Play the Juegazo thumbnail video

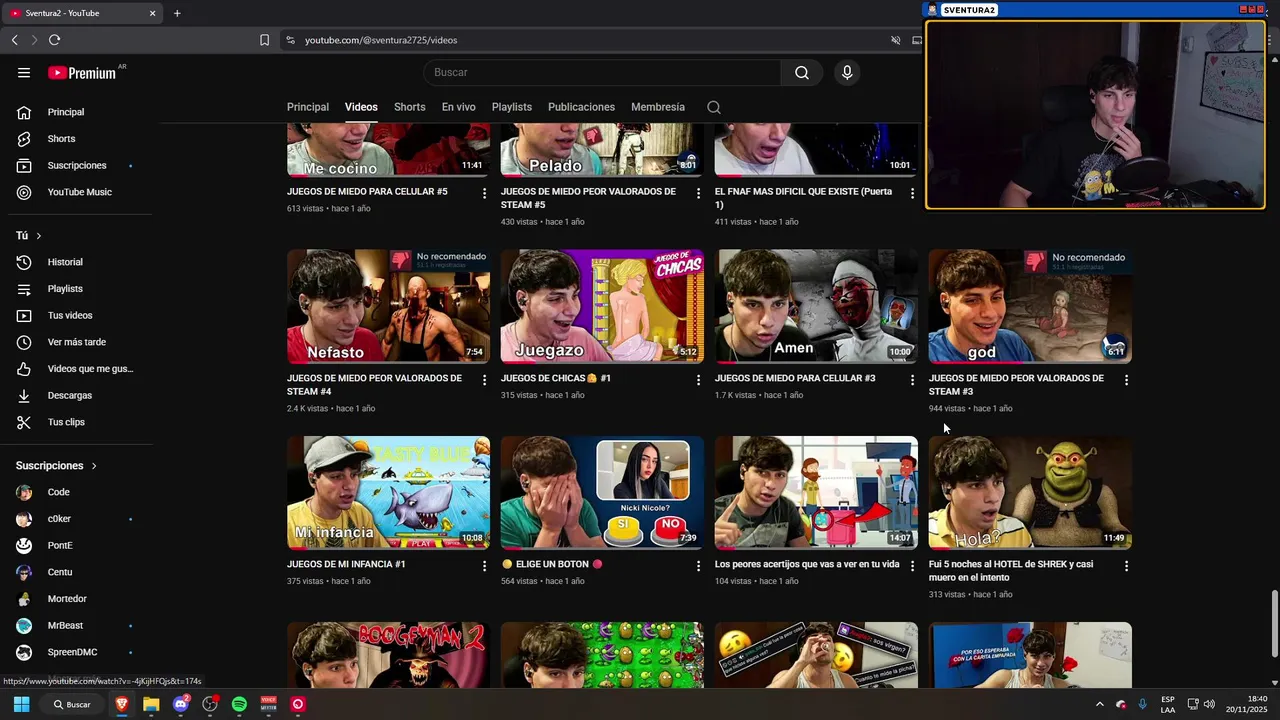coord(602,306)
